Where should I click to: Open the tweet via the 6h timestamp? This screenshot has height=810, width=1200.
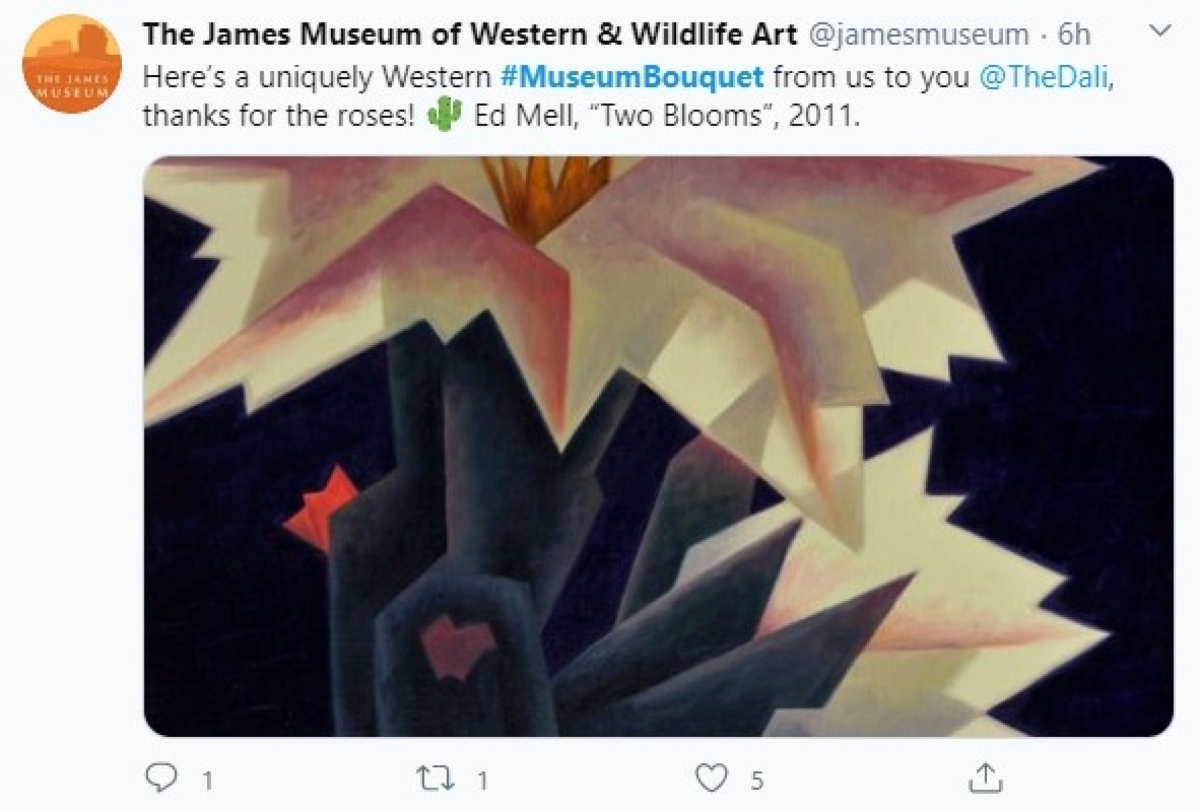(x=1074, y=35)
